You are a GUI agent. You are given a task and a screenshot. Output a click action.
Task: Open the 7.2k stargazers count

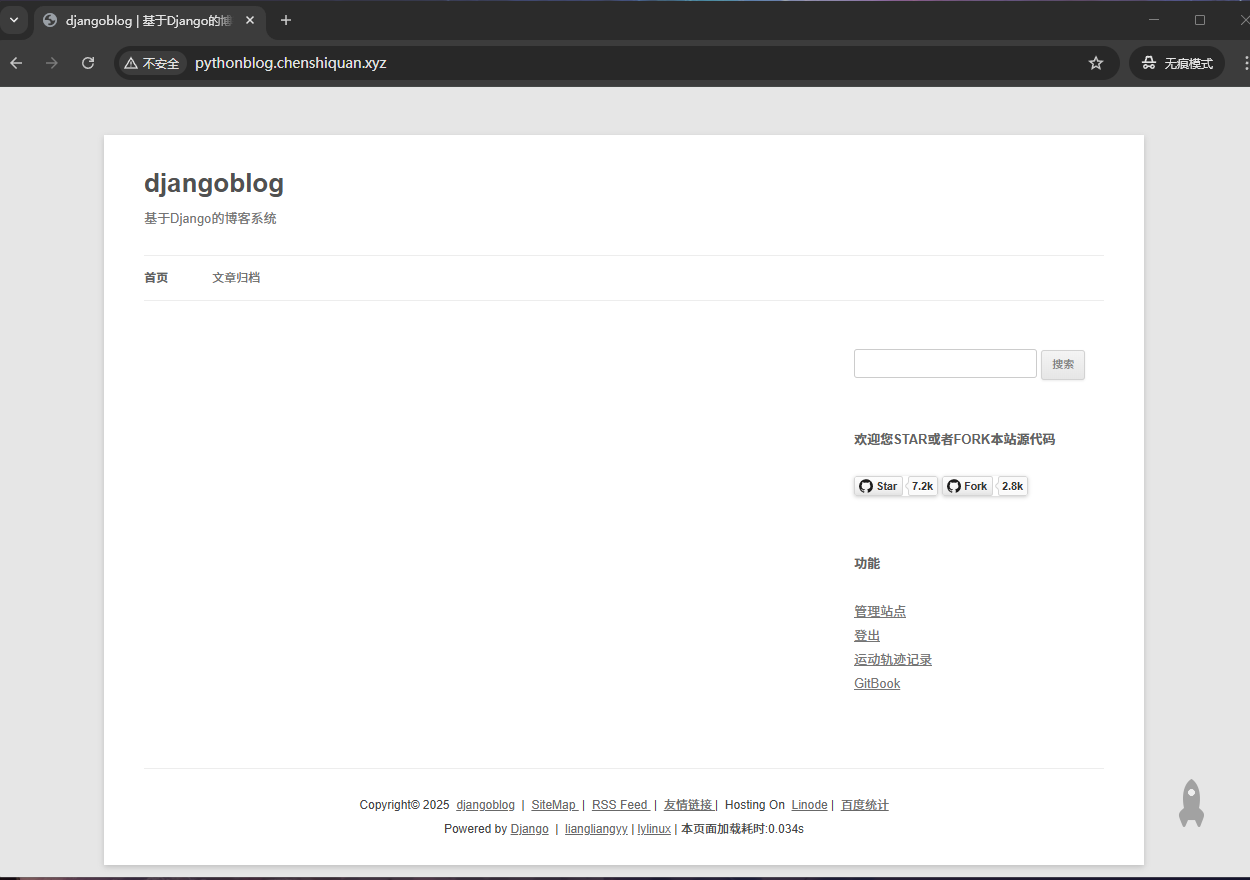[922, 486]
